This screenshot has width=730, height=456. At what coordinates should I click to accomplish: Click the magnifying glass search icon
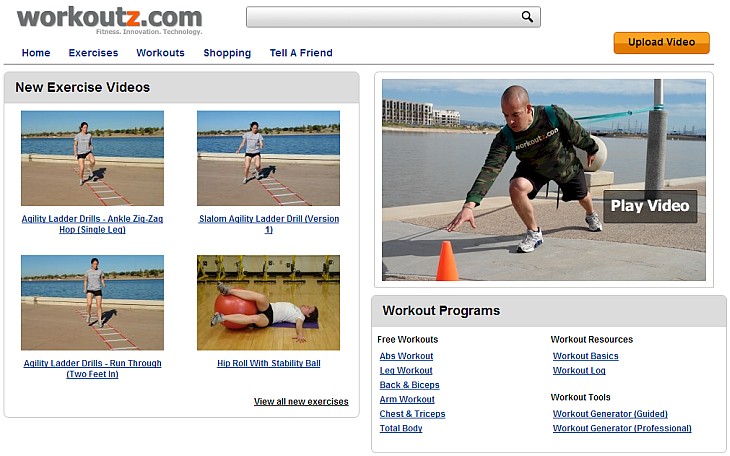tap(527, 17)
